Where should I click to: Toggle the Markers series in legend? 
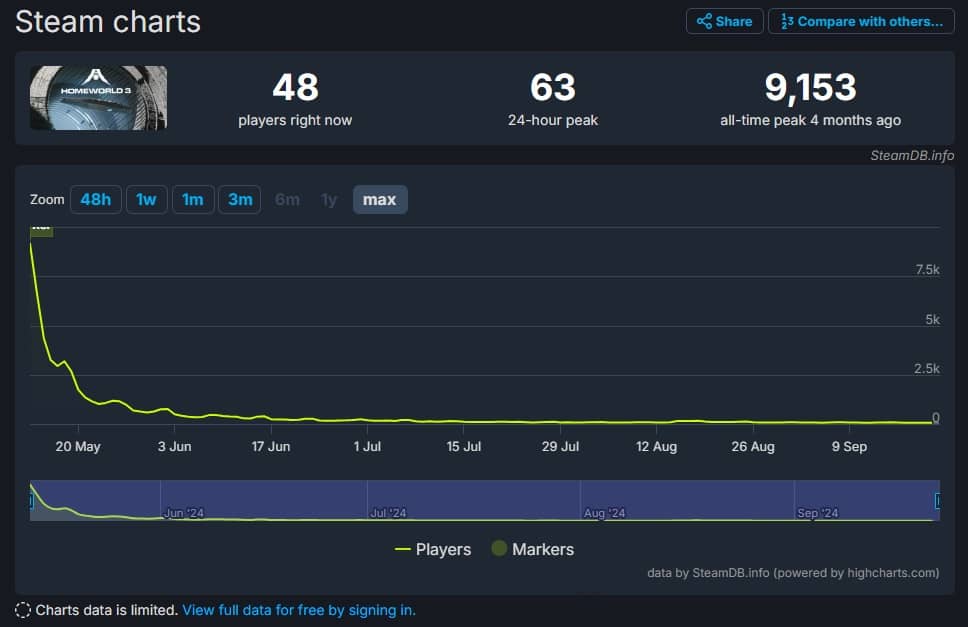point(533,549)
